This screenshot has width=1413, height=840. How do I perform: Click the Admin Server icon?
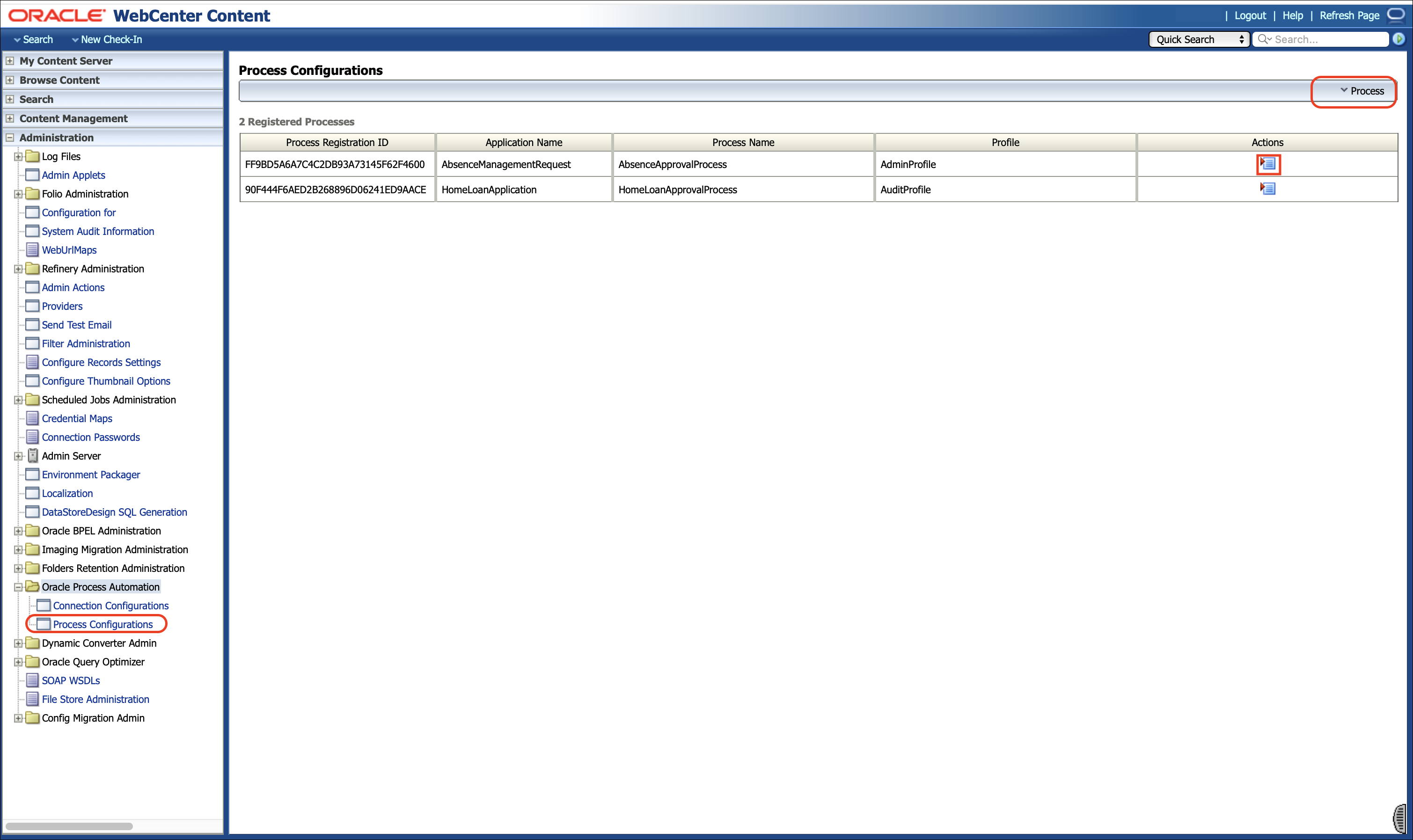click(33, 456)
